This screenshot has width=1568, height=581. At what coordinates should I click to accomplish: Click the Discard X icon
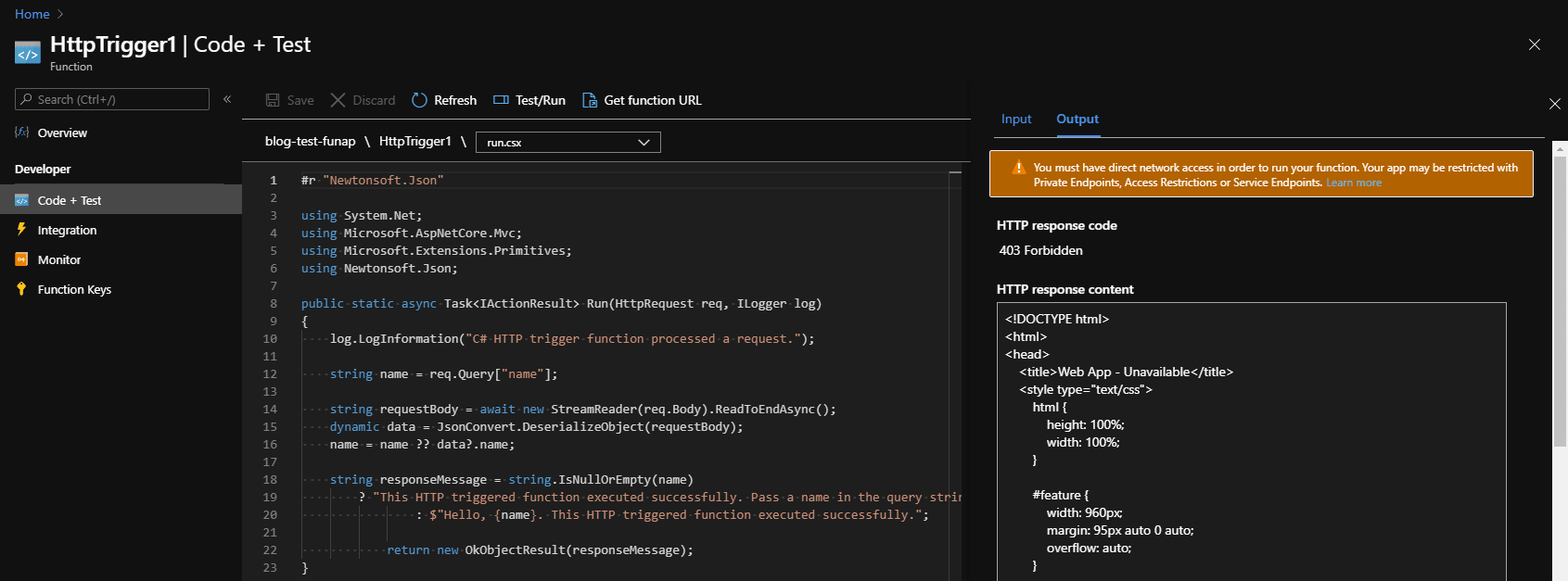click(338, 100)
